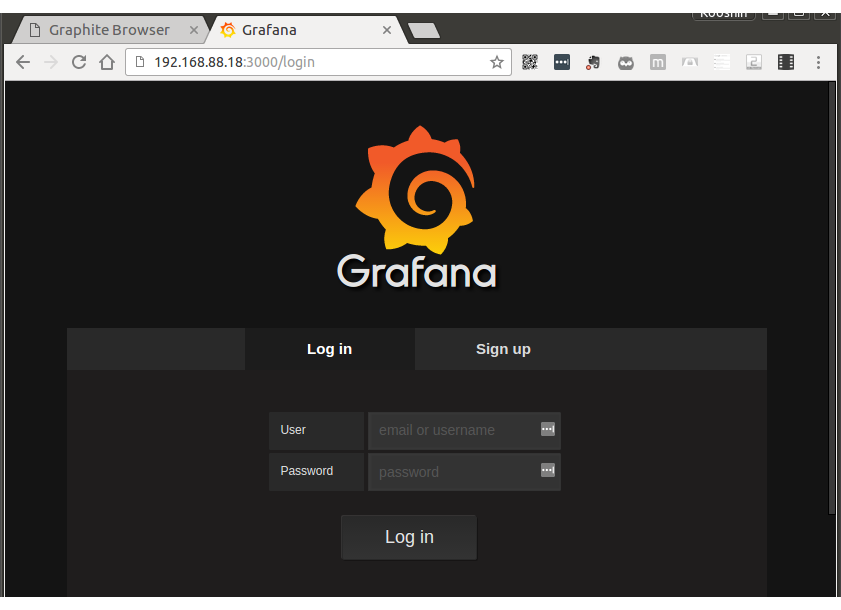
Task: Click the camera-shaped extension icon
Action: tap(689, 62)
